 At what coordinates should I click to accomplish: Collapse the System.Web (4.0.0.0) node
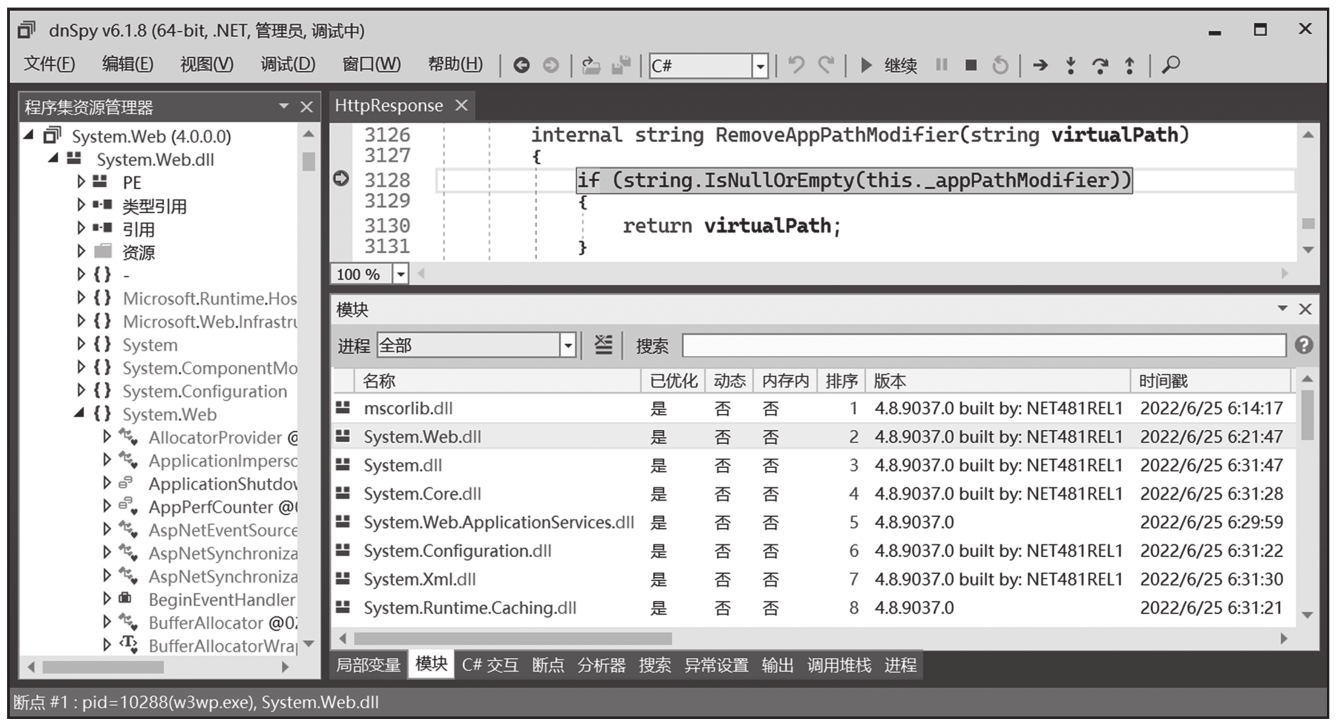point(28,136)
